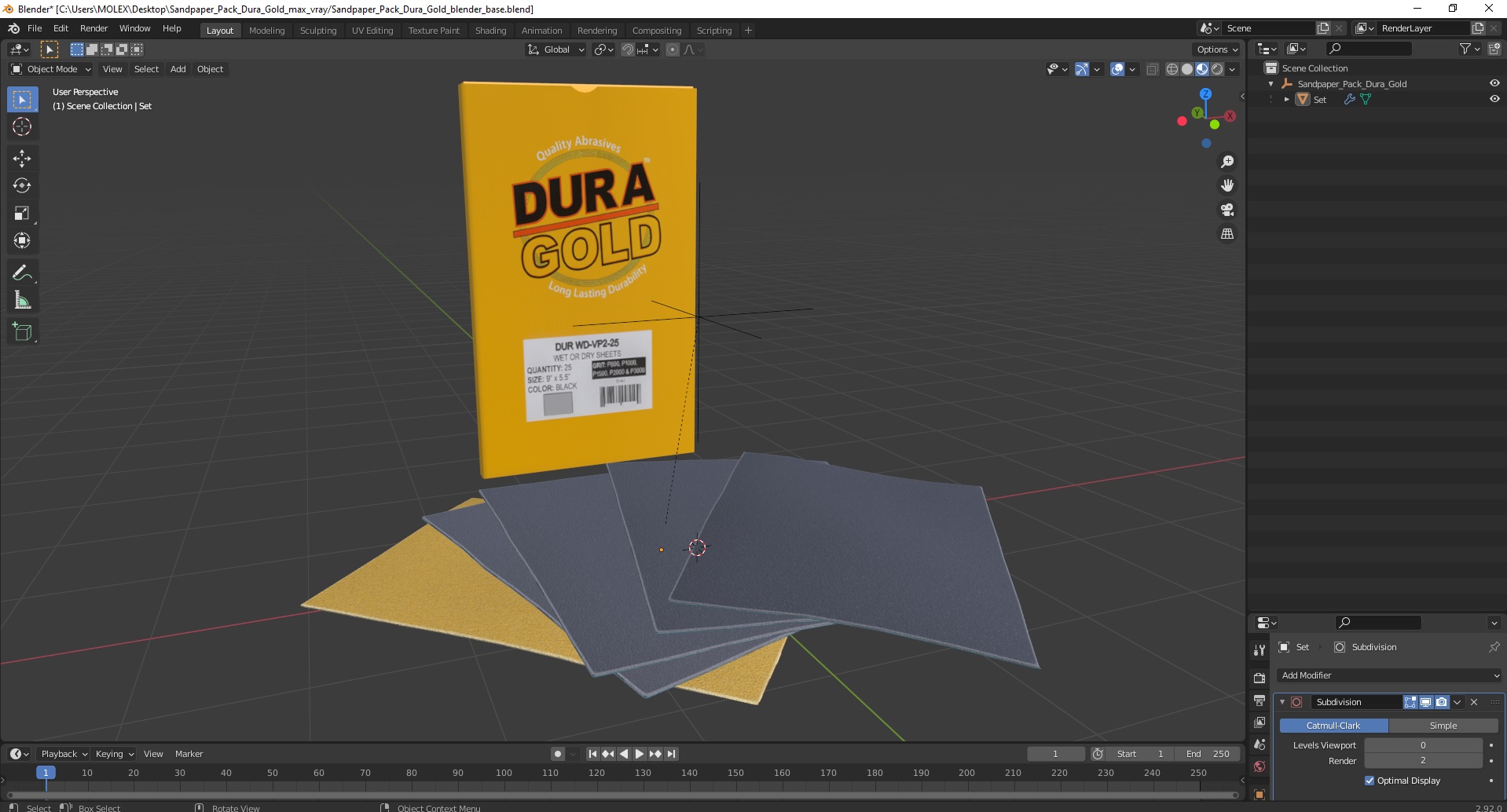The image size is (1507, 812).
Task: Collapse Sandpaper_Pack_Dura_Gold collection tree
Action: point(1270,84)
